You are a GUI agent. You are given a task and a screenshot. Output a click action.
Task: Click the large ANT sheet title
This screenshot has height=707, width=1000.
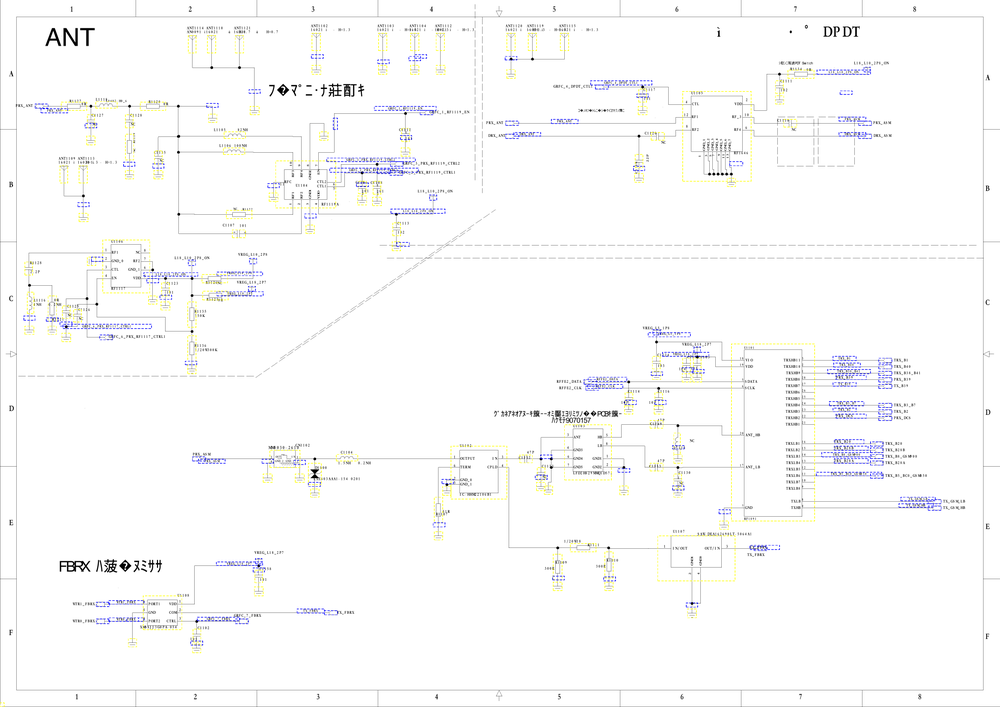(70, 38)
